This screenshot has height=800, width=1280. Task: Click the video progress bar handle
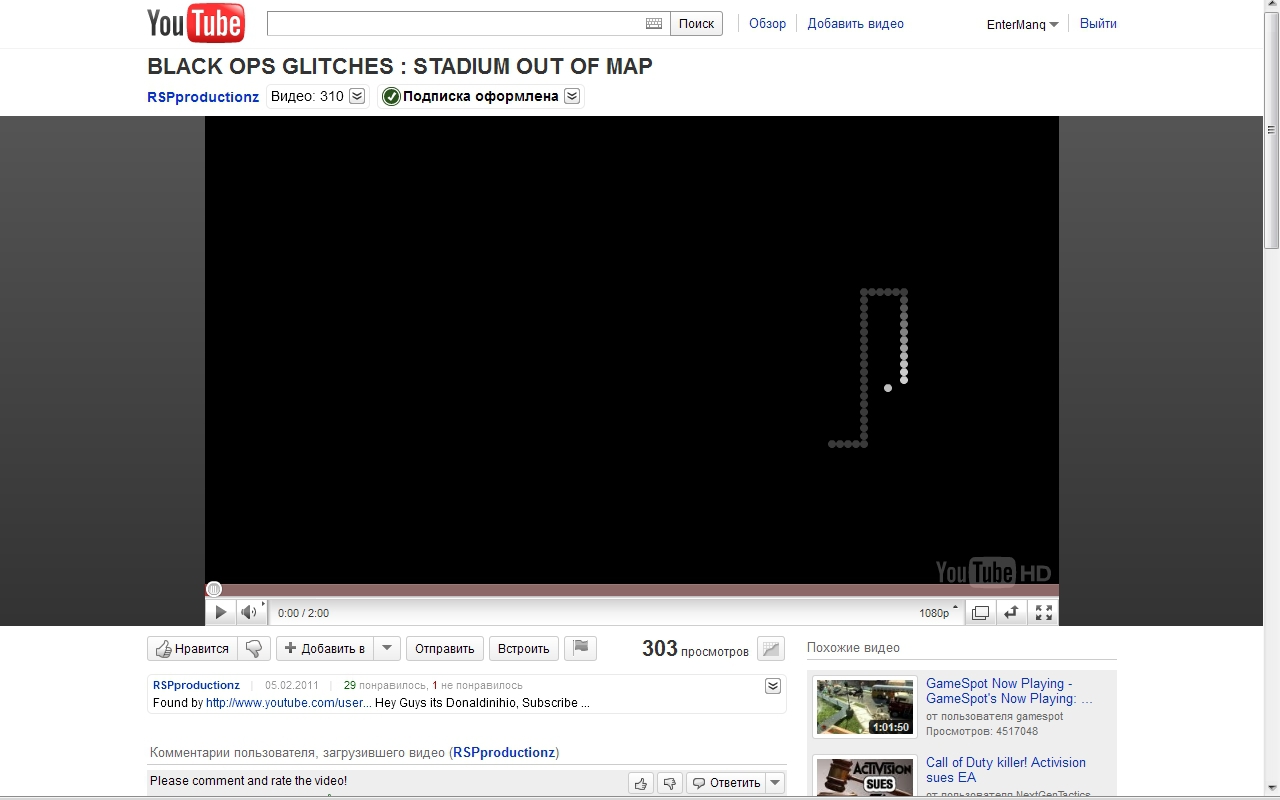(214, 590)
